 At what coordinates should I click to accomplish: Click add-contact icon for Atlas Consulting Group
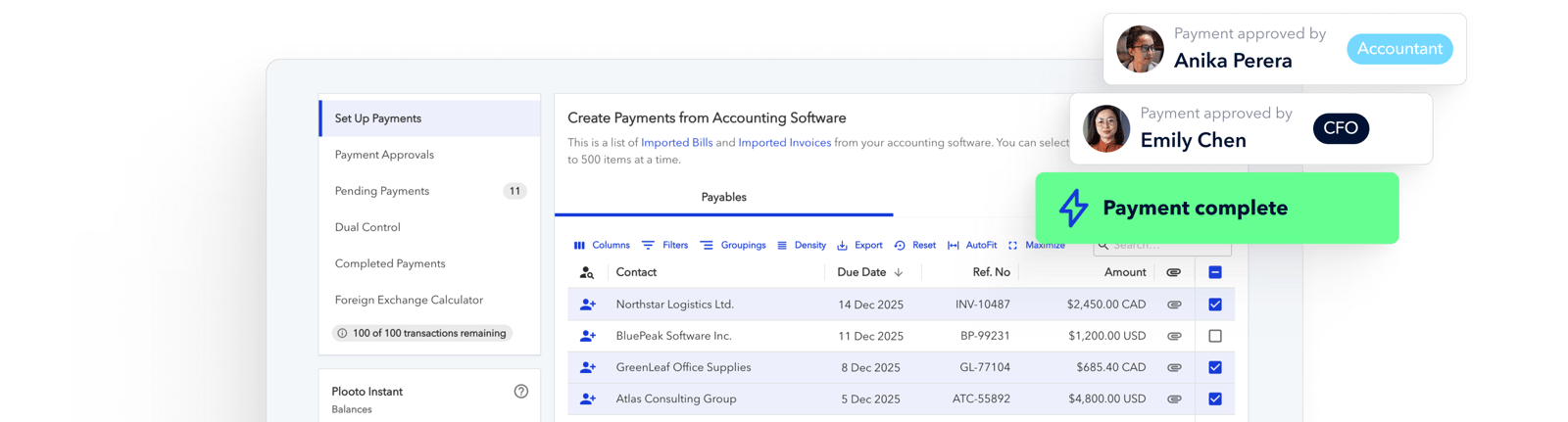tap(588, 399)
